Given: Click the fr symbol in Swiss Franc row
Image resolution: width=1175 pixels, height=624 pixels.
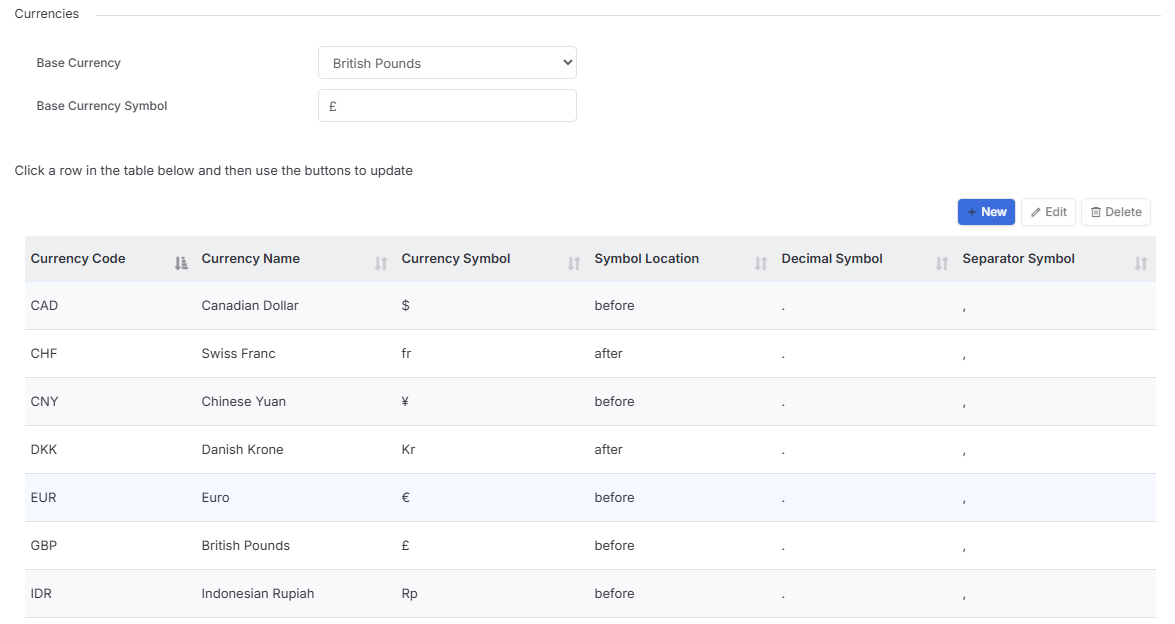Looking at the screenshot, I should click(x=406, y=354).
